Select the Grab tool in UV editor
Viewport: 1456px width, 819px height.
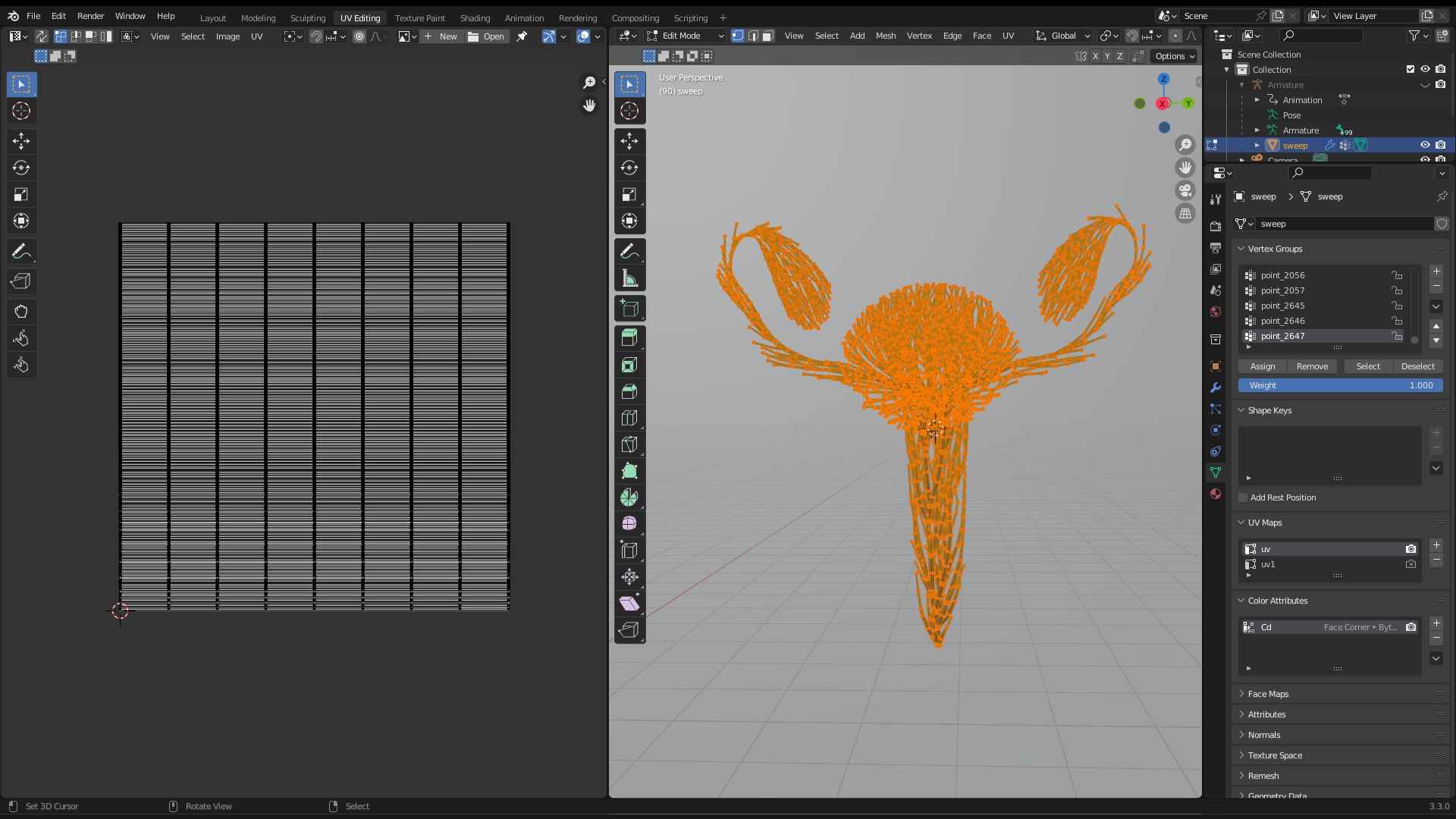click(21, 312)
